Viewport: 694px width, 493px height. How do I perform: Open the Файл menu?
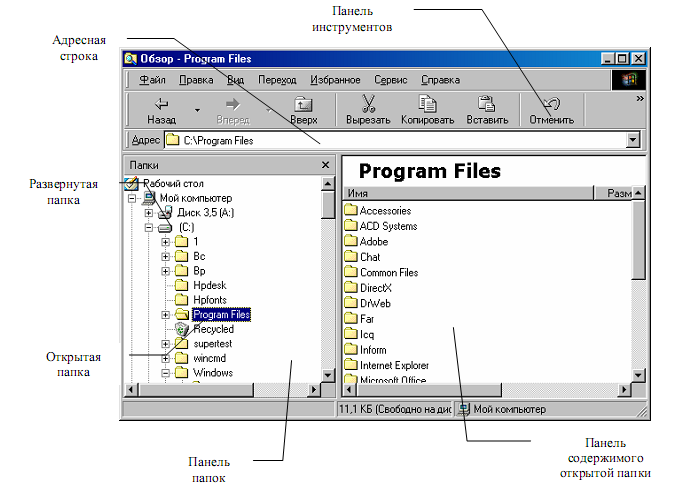[152, 80]
